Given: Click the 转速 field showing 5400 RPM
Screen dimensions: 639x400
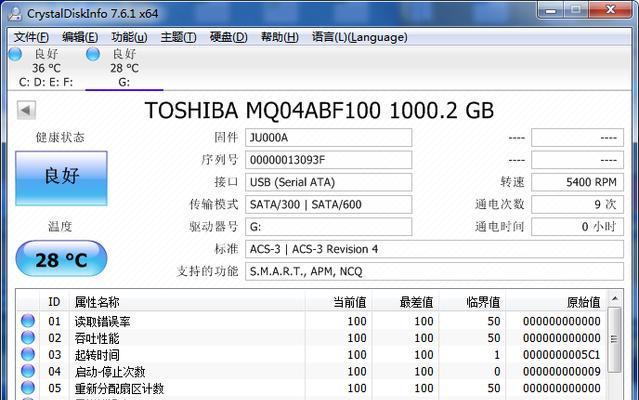Looking at the screenshot, I should point(577,182).
